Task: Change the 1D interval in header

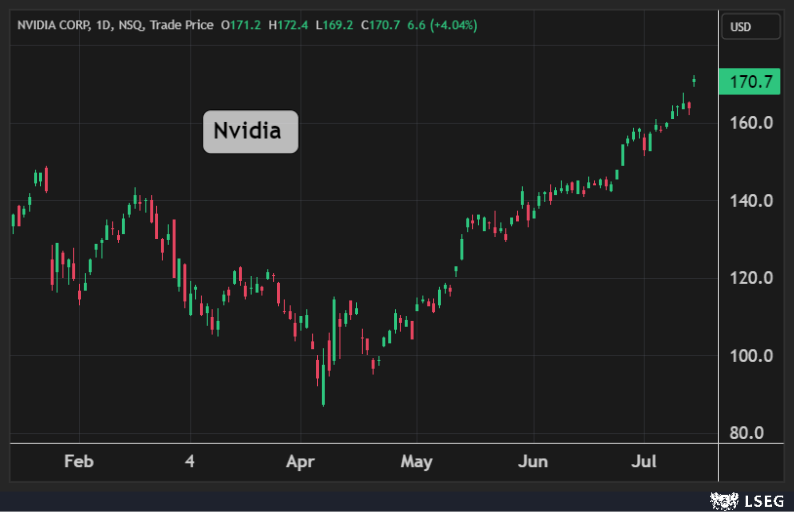Action: [x=104, y=25]
